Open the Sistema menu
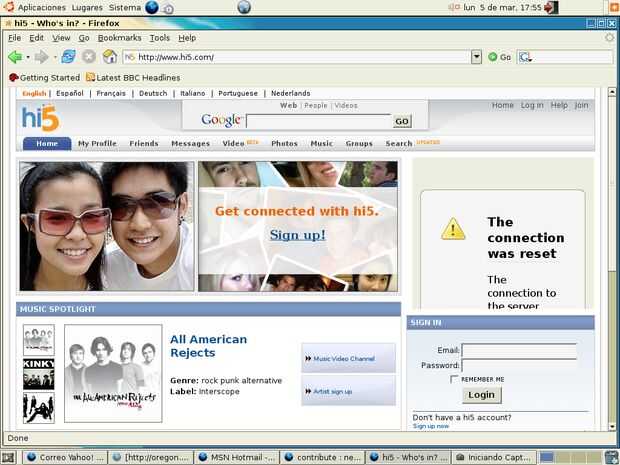 [x=125, y=7]
